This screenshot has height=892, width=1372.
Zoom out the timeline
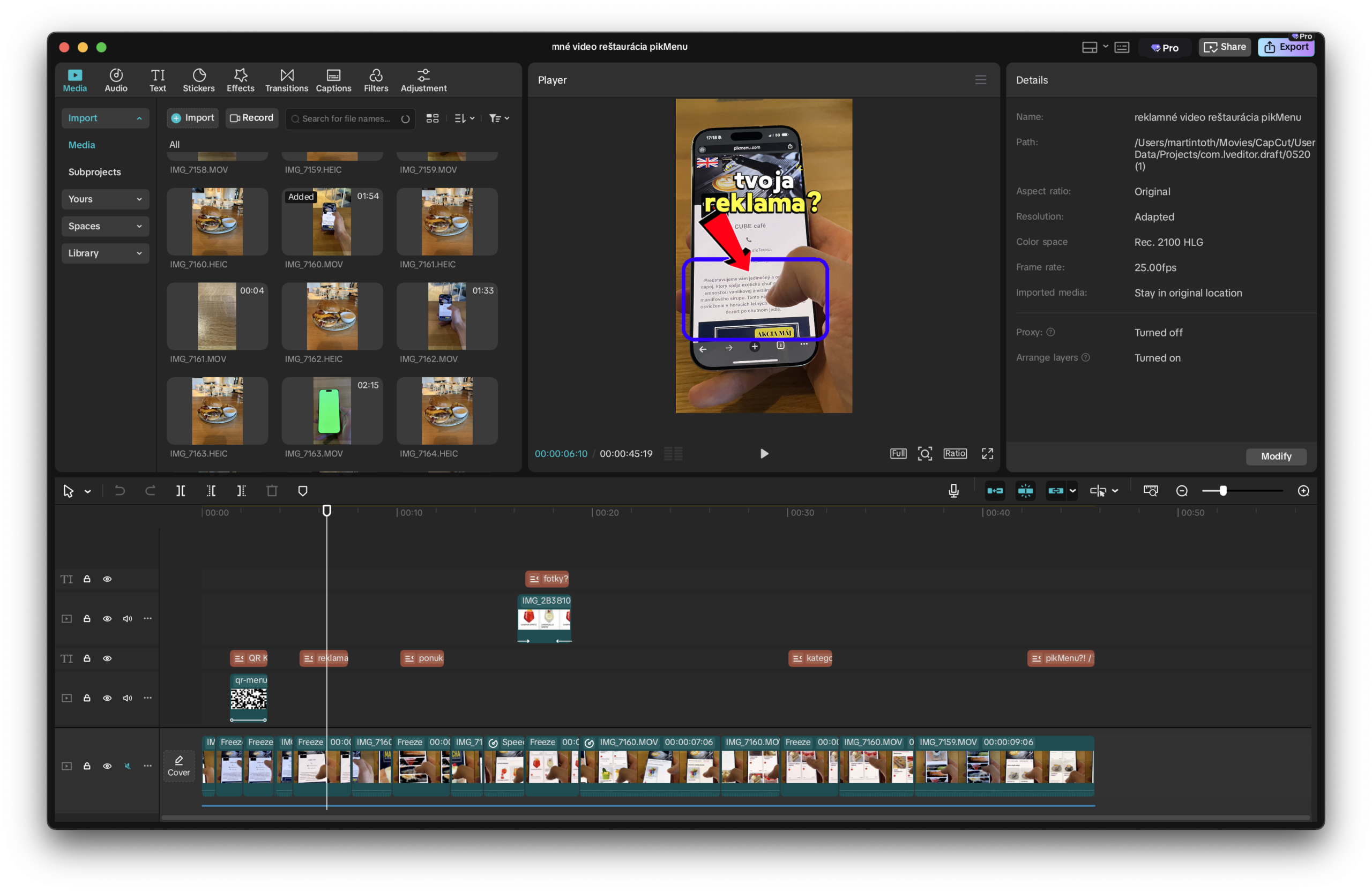click(x=1181, y=491)
